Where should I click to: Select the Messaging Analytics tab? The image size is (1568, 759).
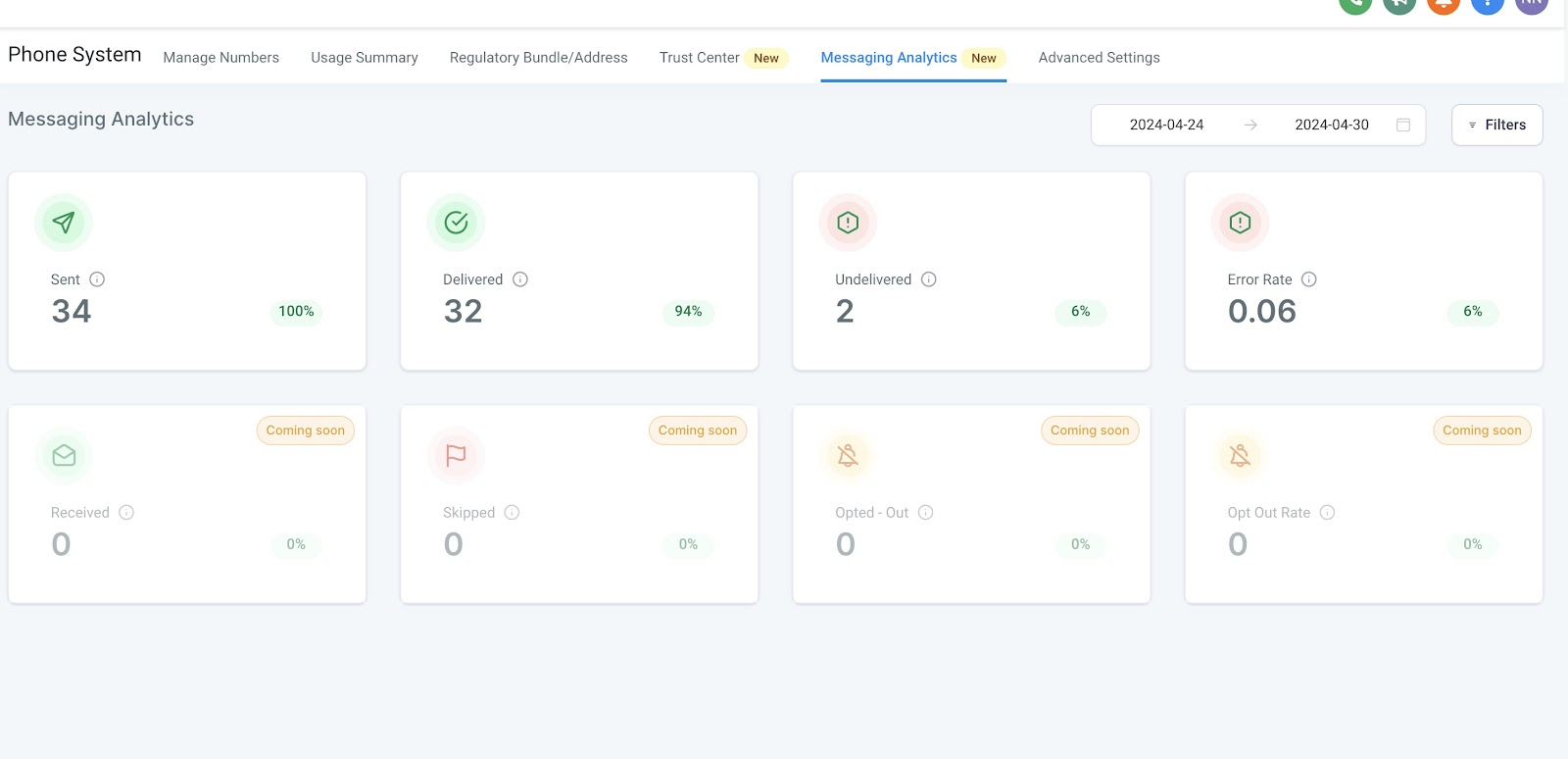coord(889,58)
